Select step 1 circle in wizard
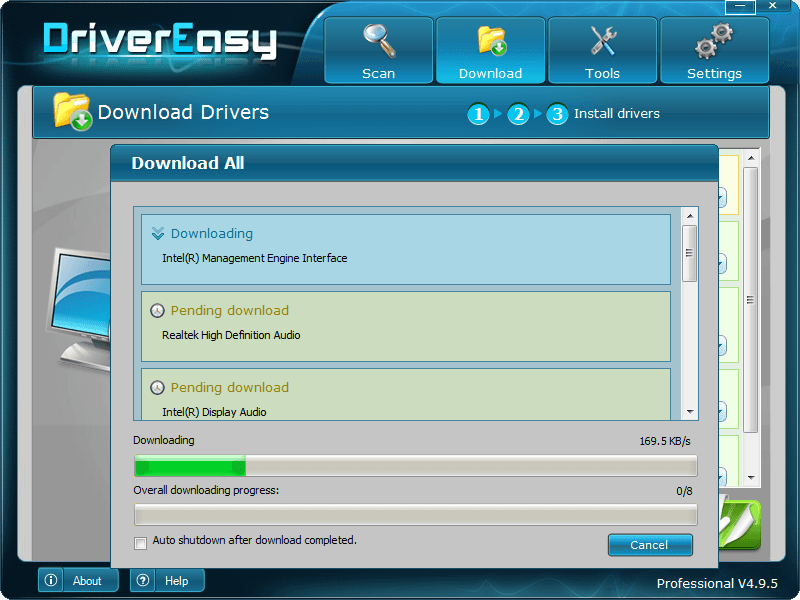Image resolution: width=800 pixels, height=600 pixels. [479, 114]
